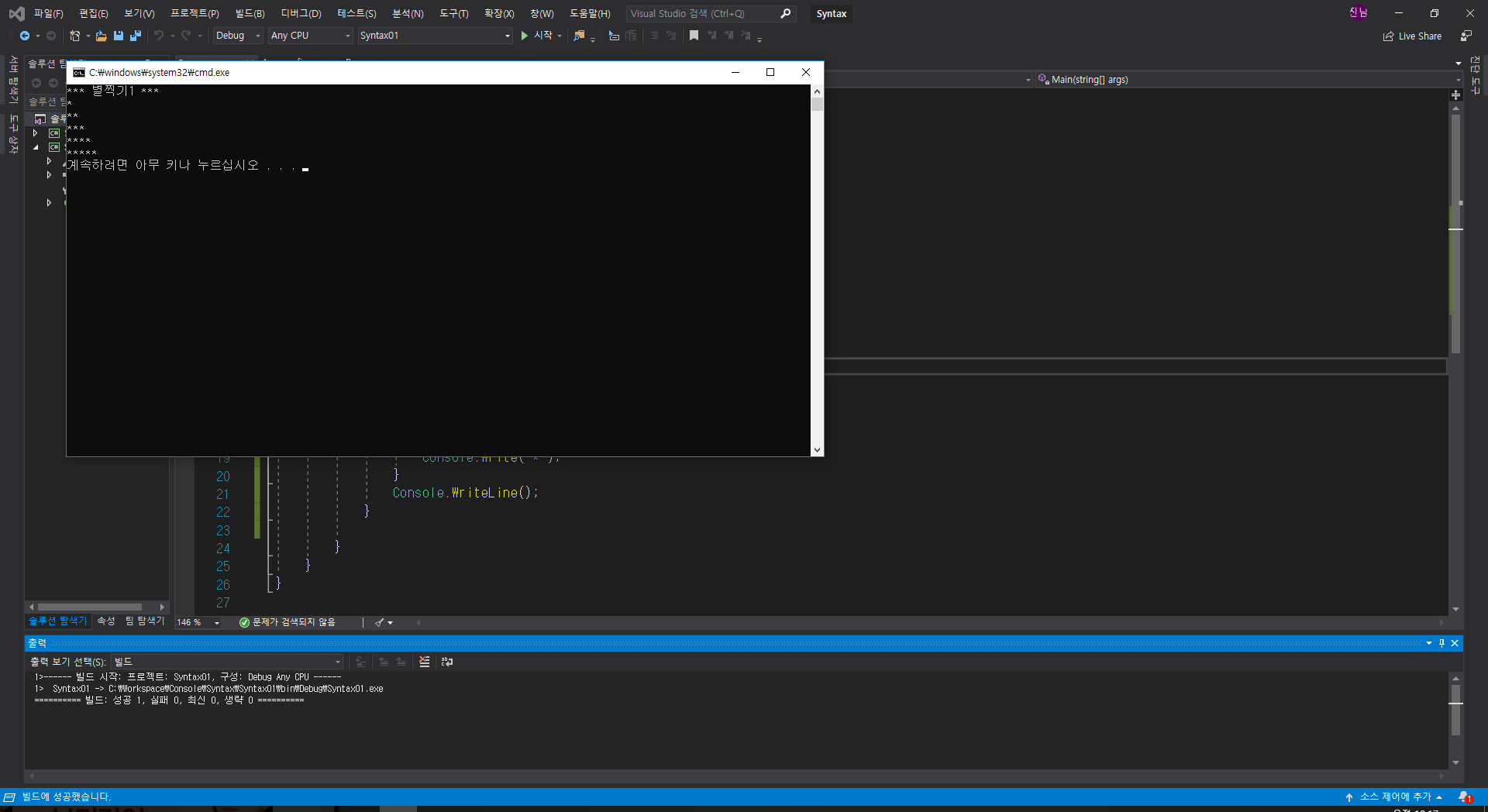
Task: Switch to the 속성 tab
Action: pyautogui.click(x=106, y=621)
